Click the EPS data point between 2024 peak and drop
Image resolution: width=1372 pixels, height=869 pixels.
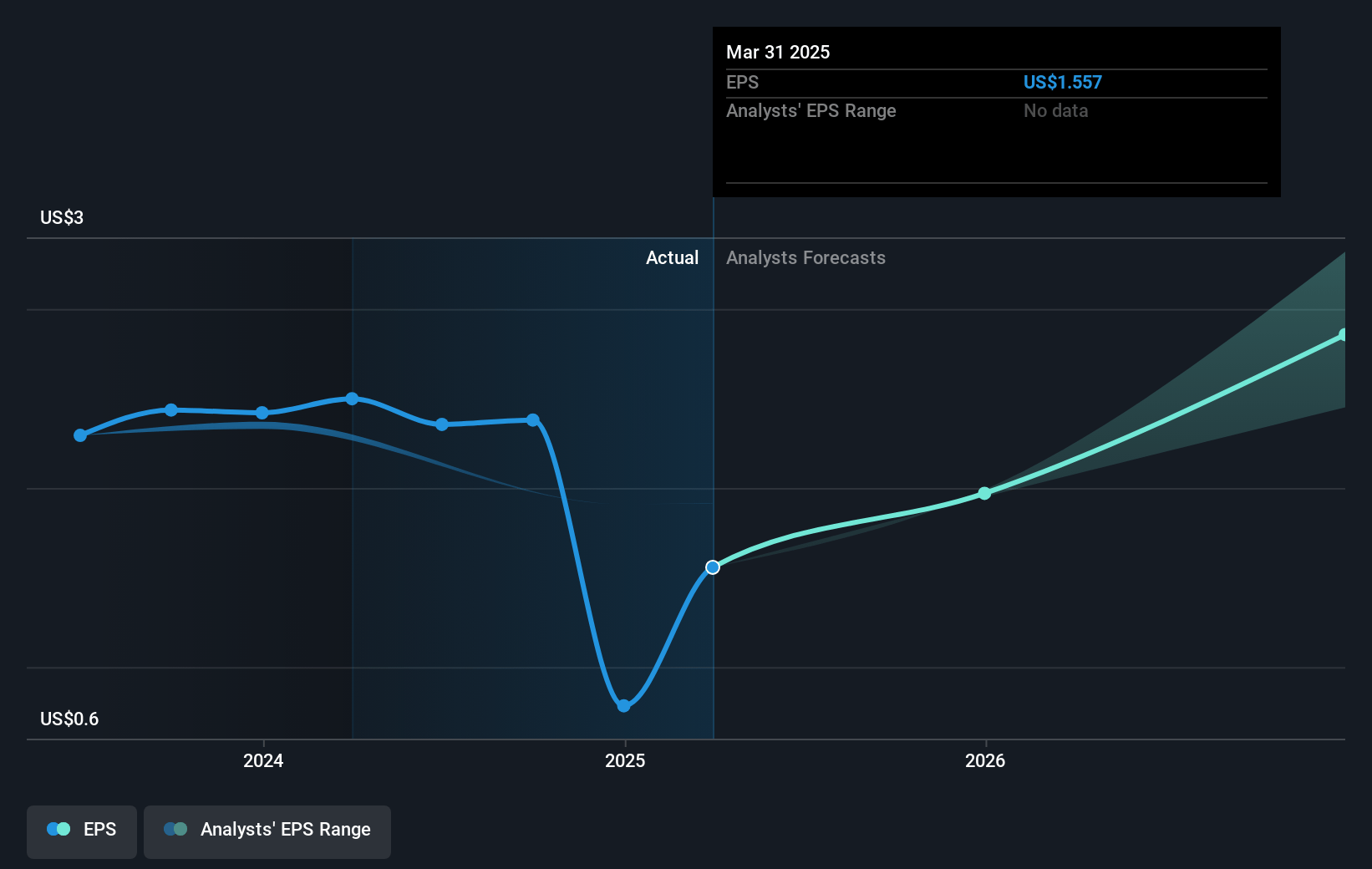tap(442, 424)
